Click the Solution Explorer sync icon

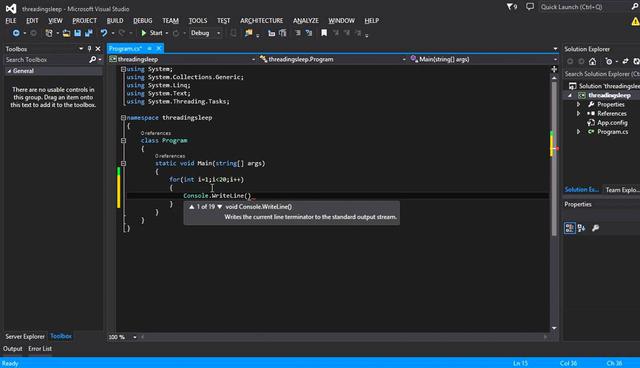pyautogui.click(x=625, y=62)
